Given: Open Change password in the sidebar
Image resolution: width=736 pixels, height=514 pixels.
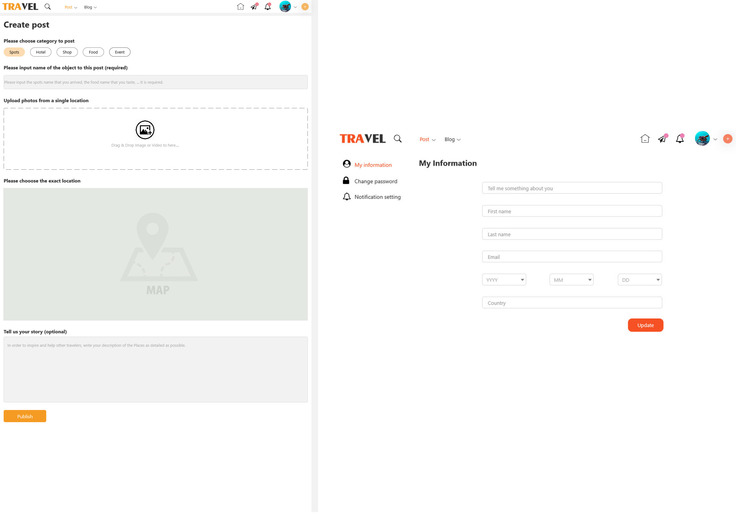Looking at the screenshot, I should pyautogui.click(x=375, y=181).
